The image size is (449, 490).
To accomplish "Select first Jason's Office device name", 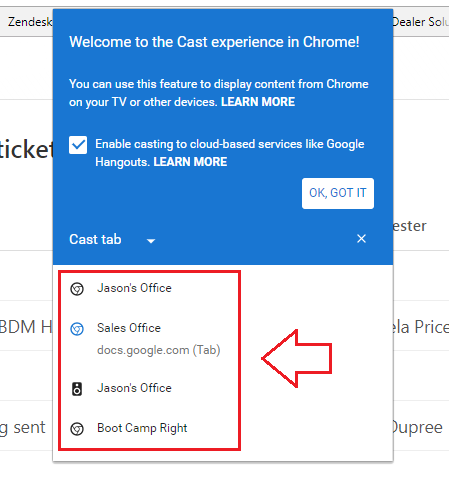I will point(134,288).
